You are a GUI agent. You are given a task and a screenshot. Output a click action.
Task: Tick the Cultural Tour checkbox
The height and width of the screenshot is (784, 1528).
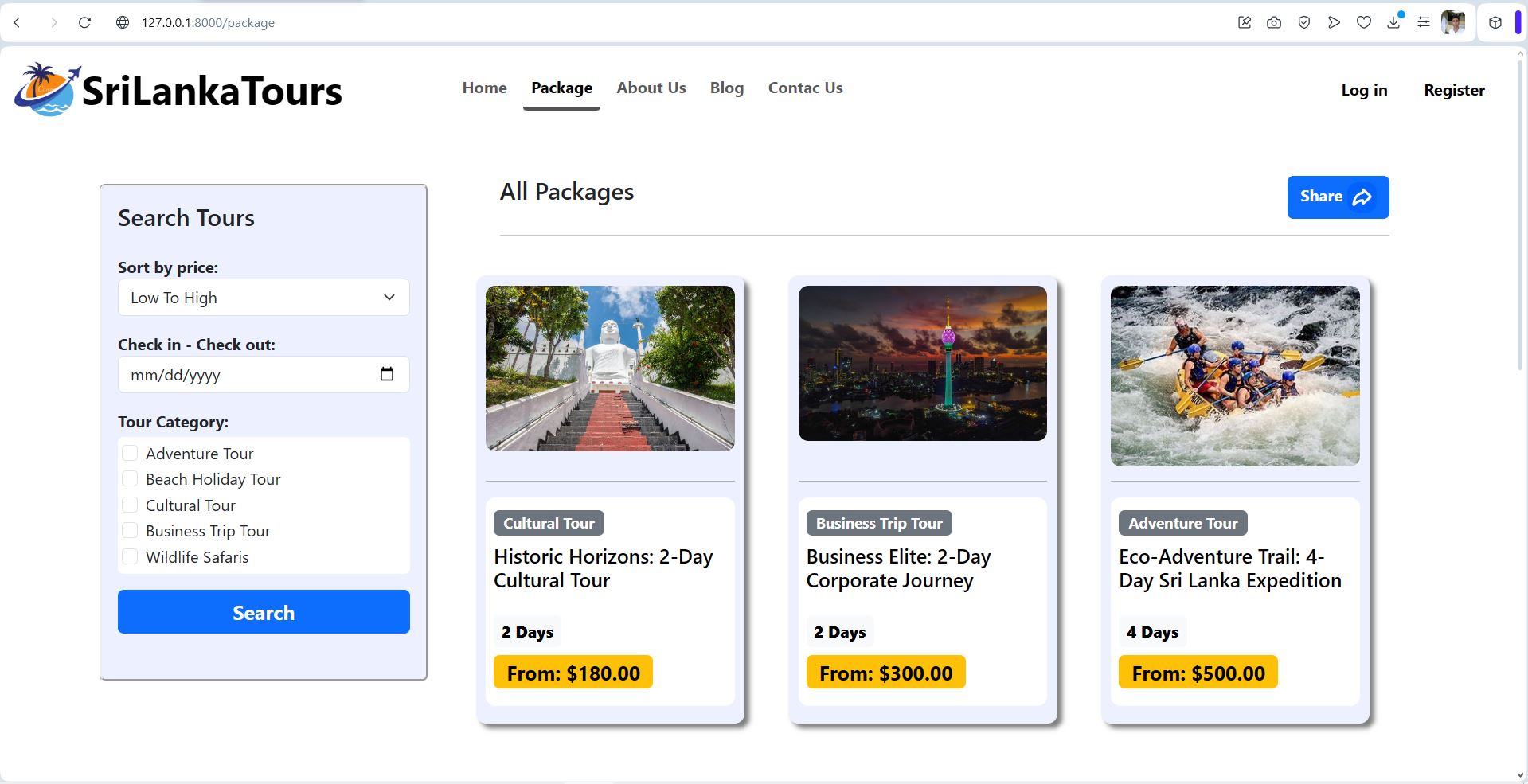coord(130,505)
